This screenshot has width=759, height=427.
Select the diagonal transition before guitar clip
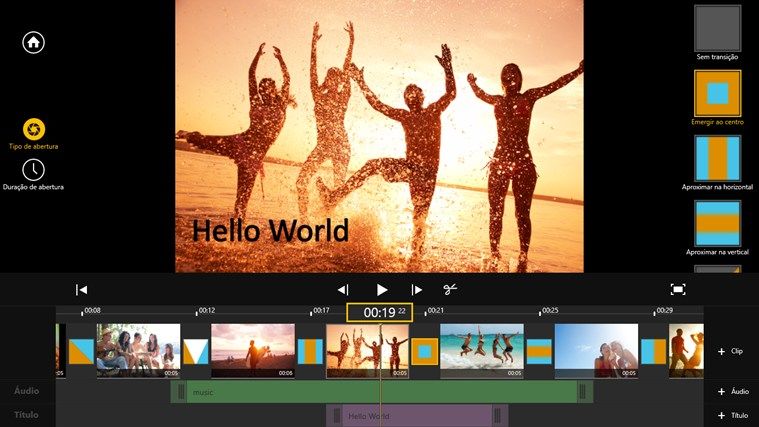coord(81,351)
